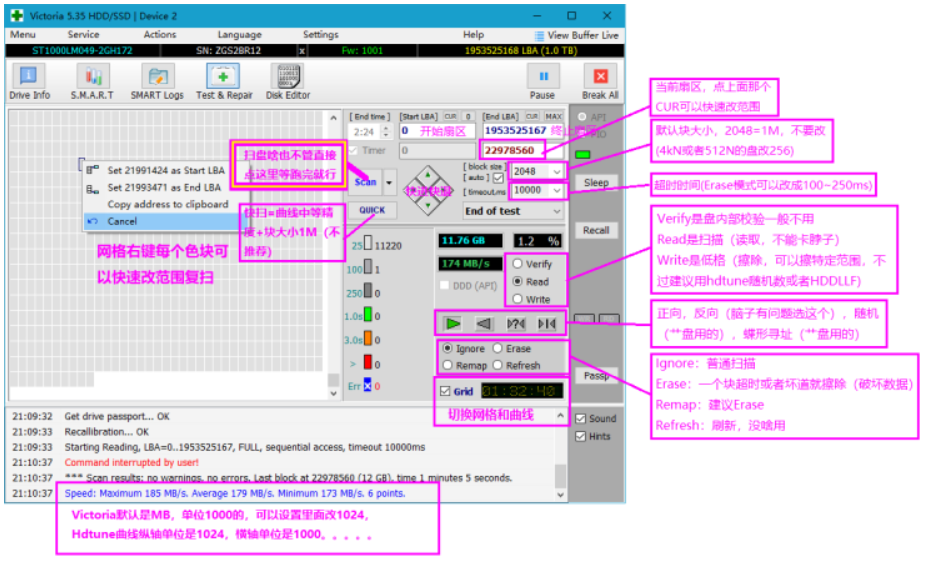
Task: Toggle the Sound checkbox
Action: [580, 419]
